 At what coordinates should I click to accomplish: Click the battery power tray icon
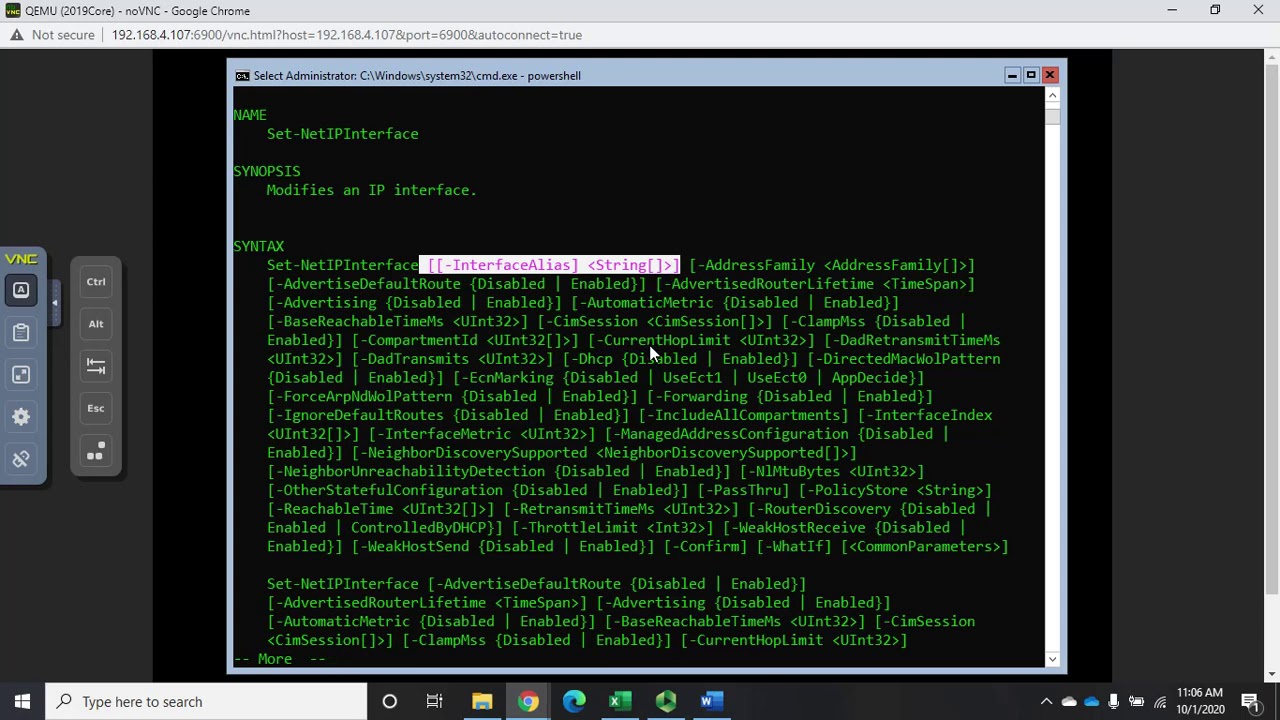pyautogui.click(x=1137, y=702)
